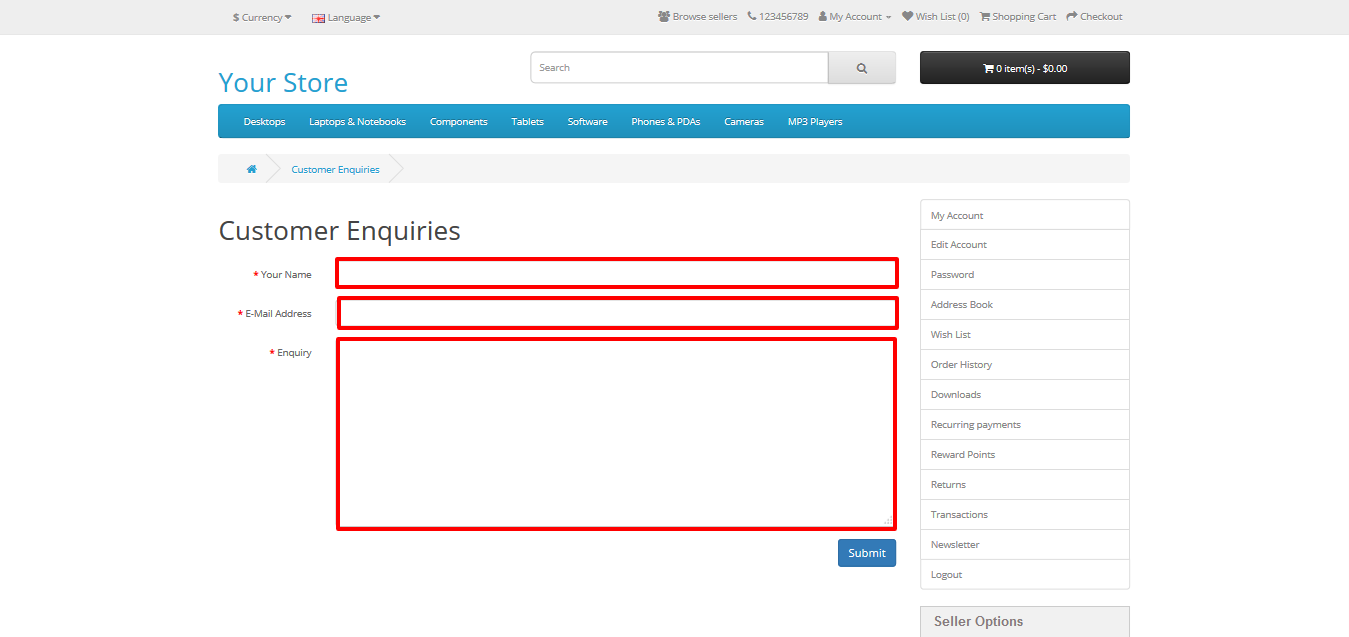Image resolution: width=1349 pixels, height=637 pixels.
Task: Expand the My Account top menu
Action: click(x=854, y=16)
